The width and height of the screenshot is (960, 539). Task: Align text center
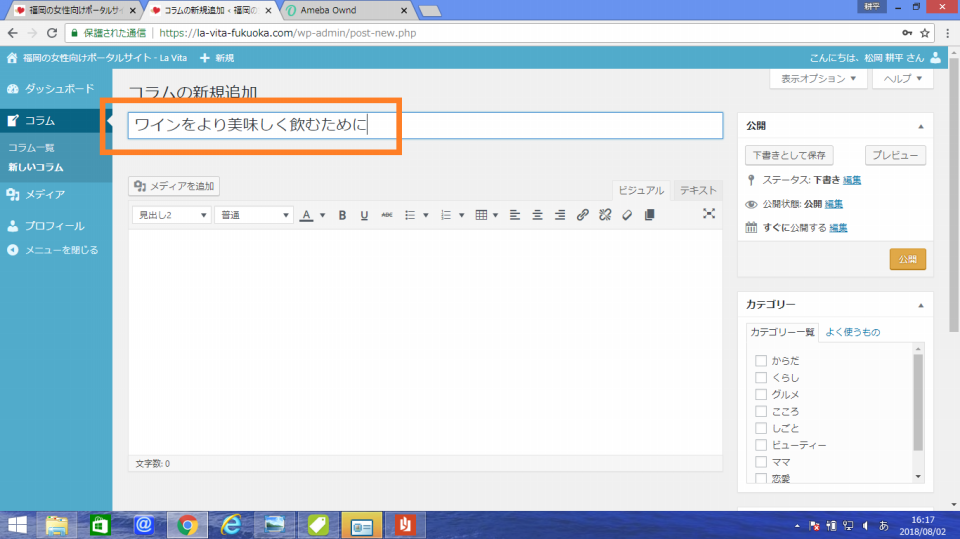pyautogui.click(x=538, y=215)
